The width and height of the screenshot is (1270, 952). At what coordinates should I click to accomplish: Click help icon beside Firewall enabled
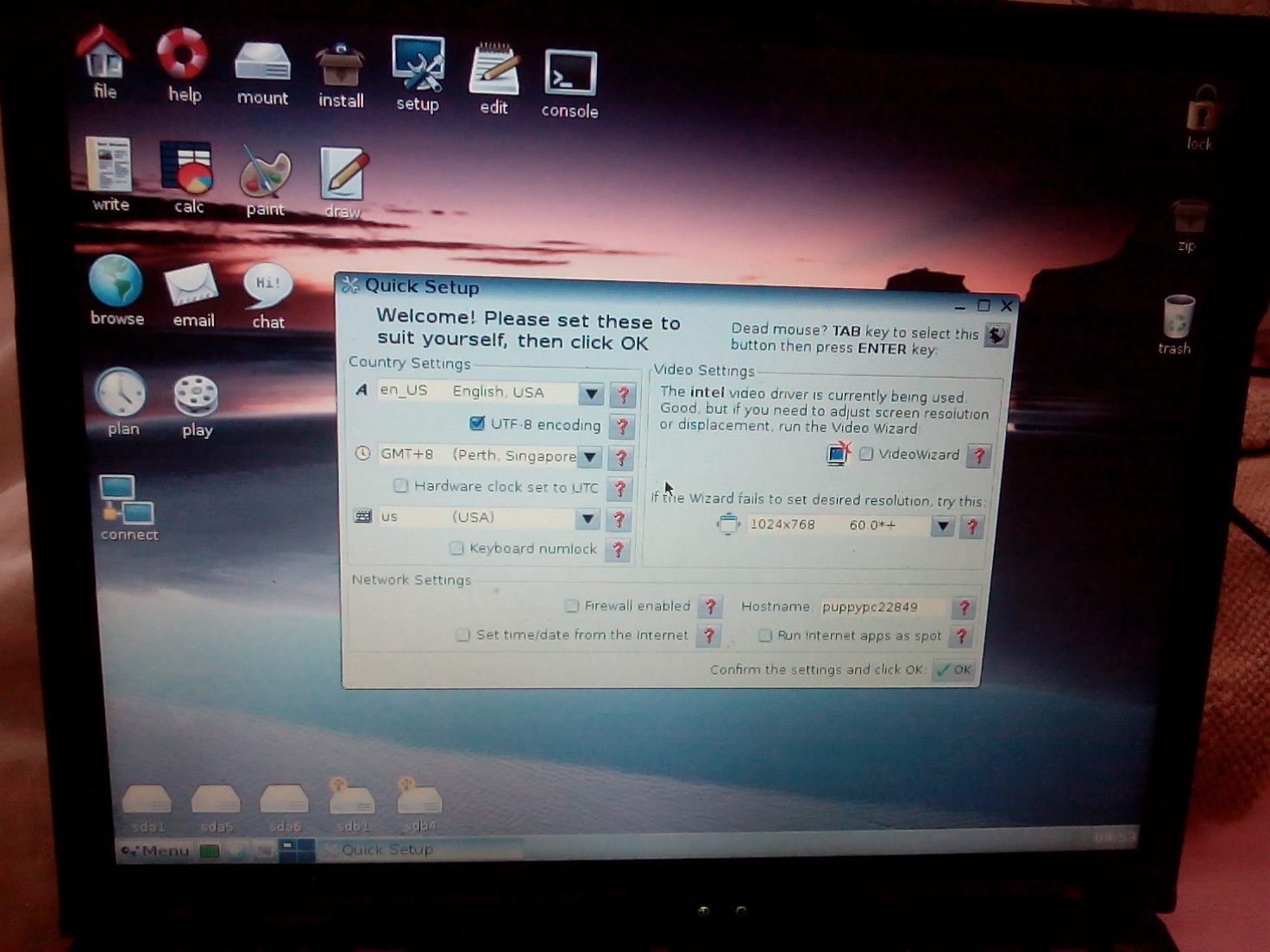tap(710, 606)
